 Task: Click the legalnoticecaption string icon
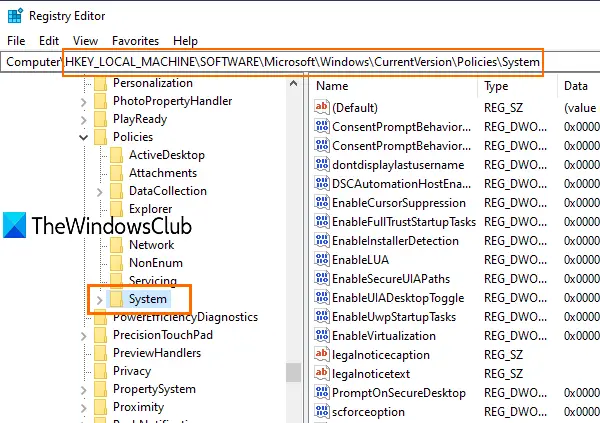[322, 354]
